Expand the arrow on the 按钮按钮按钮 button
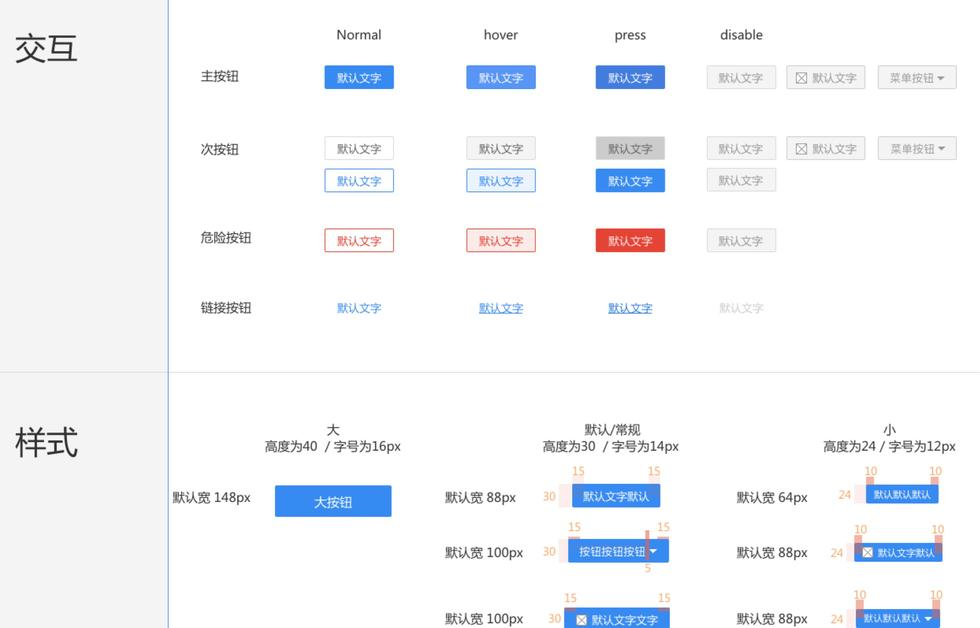 (653, 551)
